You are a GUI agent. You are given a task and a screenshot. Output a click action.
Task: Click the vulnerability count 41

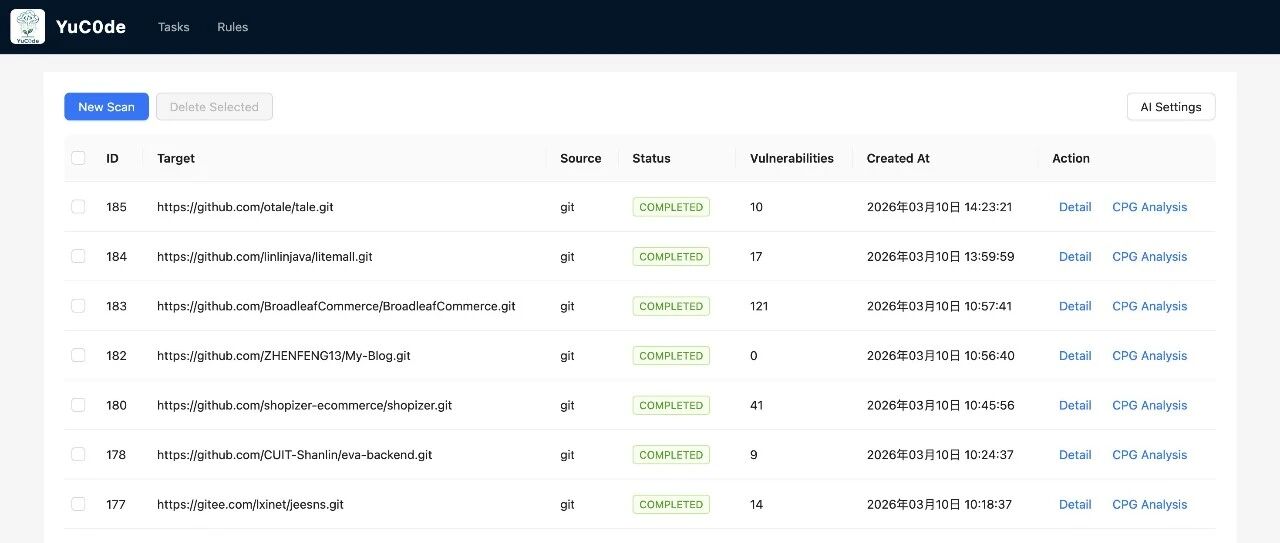tap(756, 405)
